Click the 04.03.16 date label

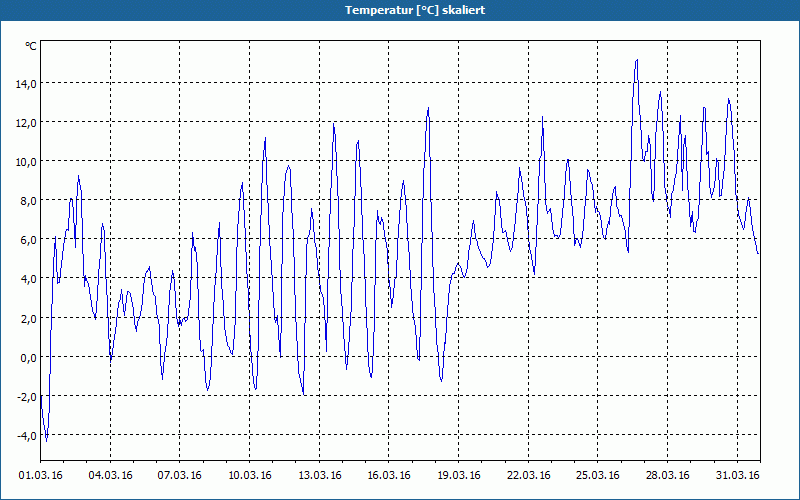[x=110, y=475]
